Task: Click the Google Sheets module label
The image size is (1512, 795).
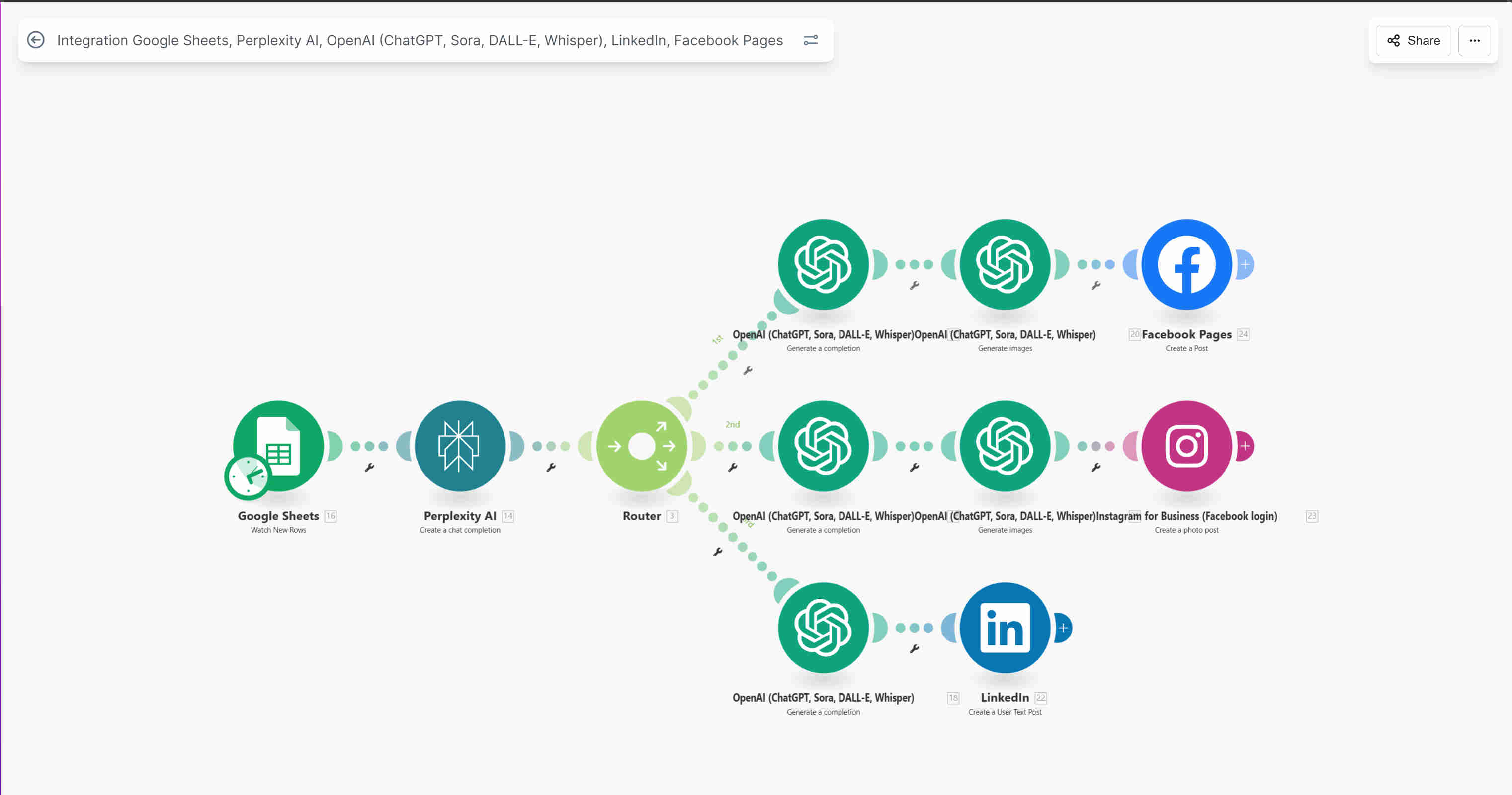Action: click(x=278, y=516)
